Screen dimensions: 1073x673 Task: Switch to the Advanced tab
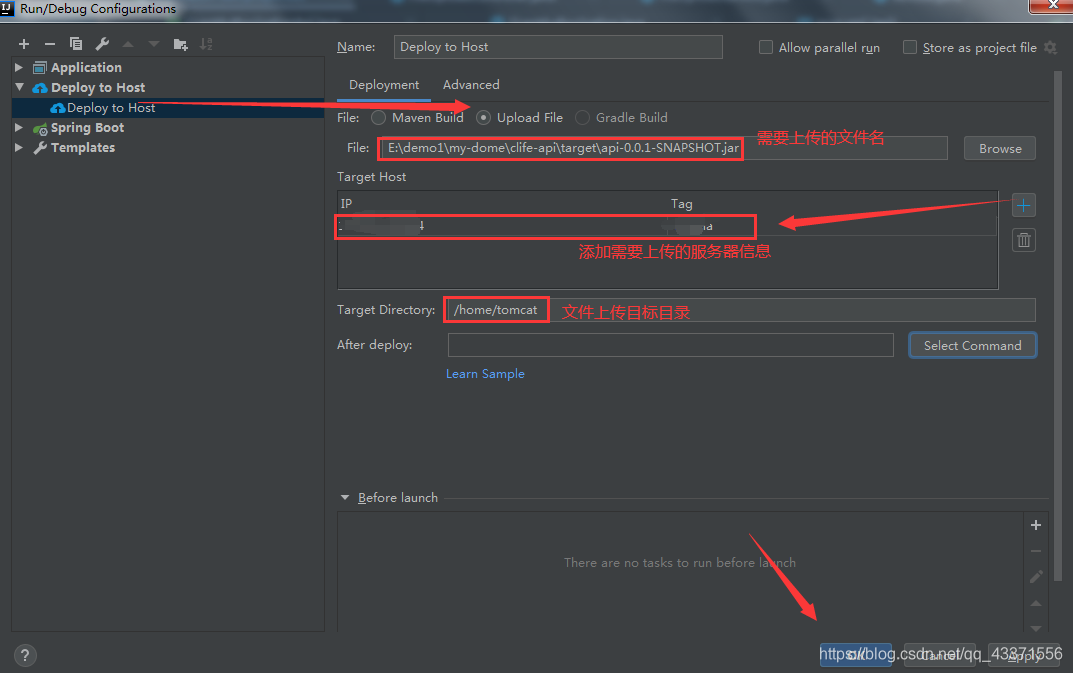coord(471,85)
